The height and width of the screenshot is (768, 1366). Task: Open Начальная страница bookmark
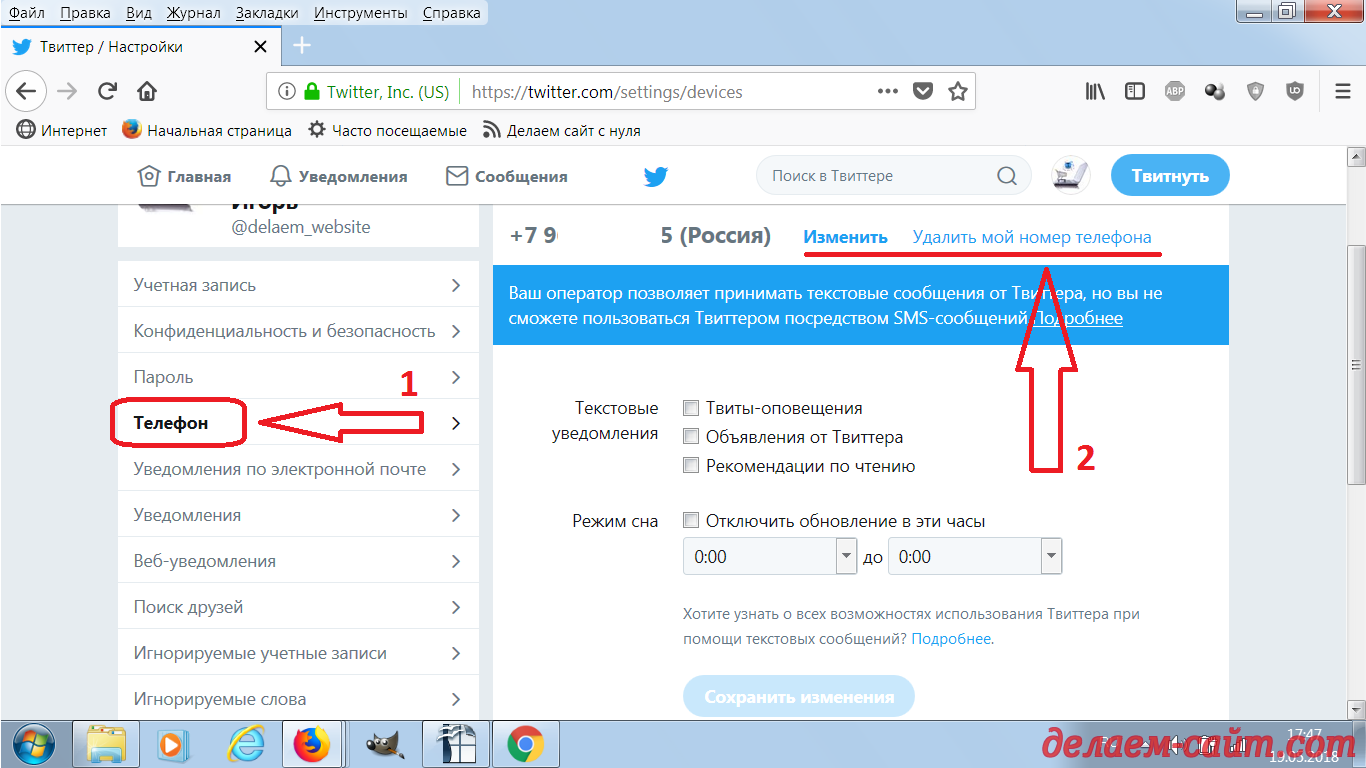point(207,130)
